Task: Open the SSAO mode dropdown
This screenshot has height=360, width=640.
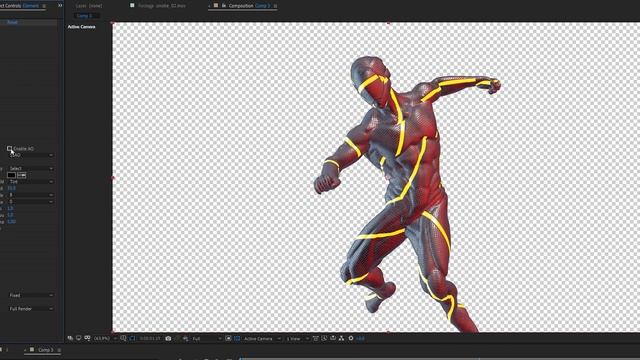Action: click(x=31, y=155)
